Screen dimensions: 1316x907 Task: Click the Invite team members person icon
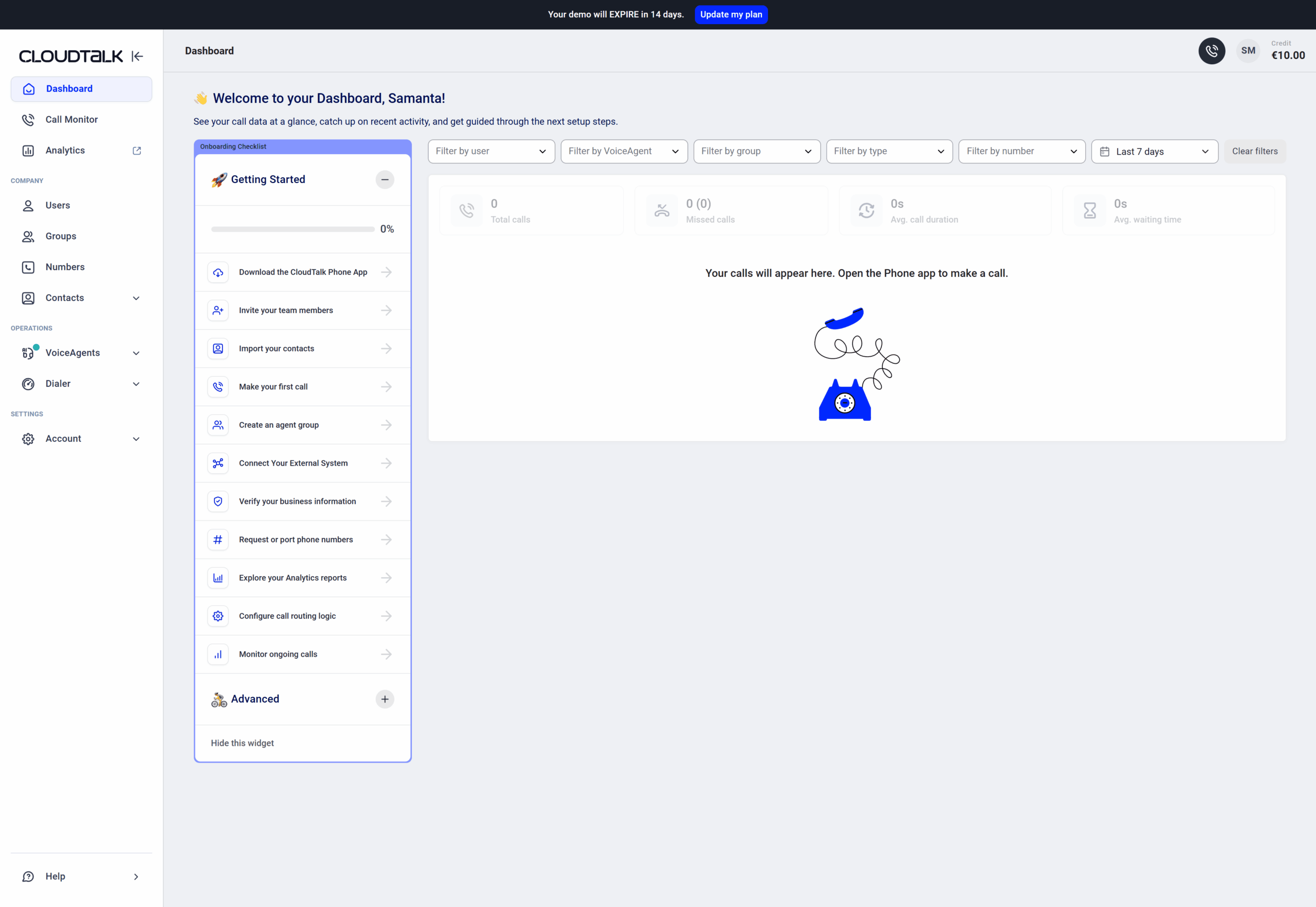pos(218,311)
